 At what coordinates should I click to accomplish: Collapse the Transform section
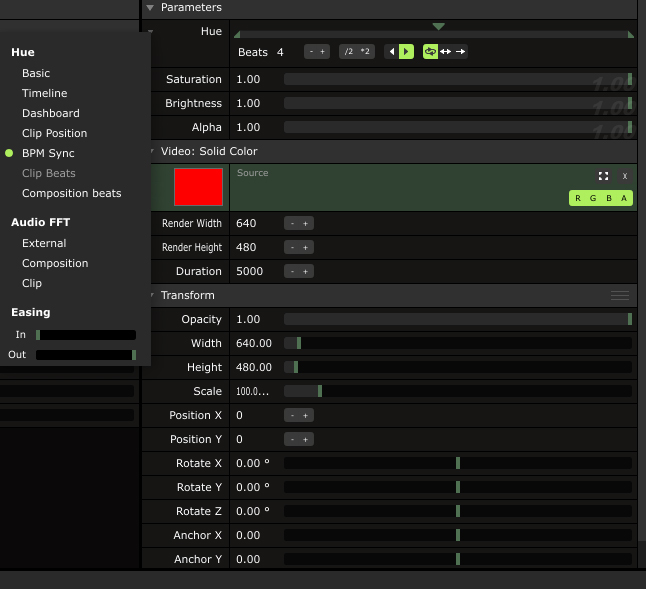click(150, 295)
